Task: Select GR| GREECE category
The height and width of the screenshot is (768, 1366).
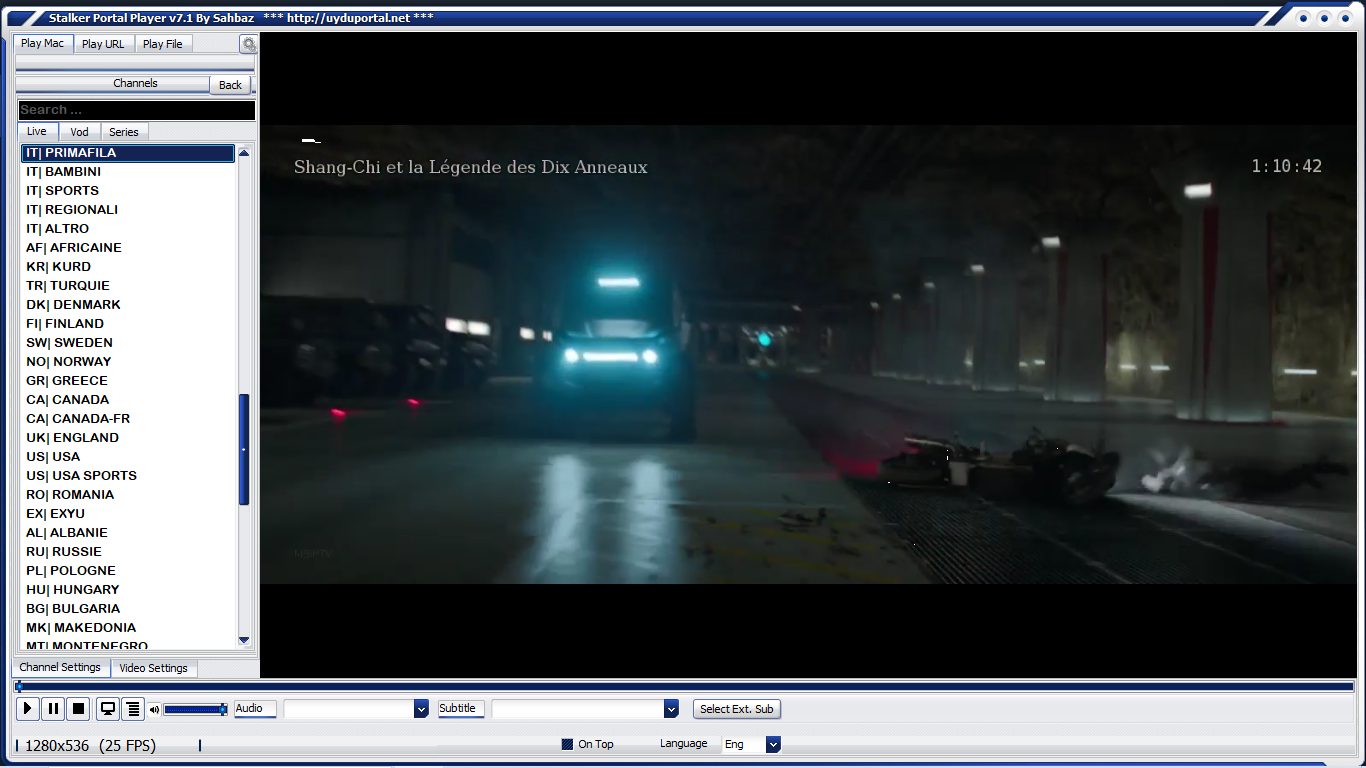Action: [128, 381]
